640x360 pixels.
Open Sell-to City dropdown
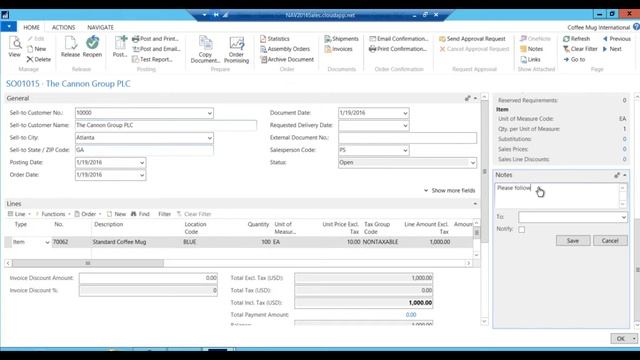click(x=209, y=138)
